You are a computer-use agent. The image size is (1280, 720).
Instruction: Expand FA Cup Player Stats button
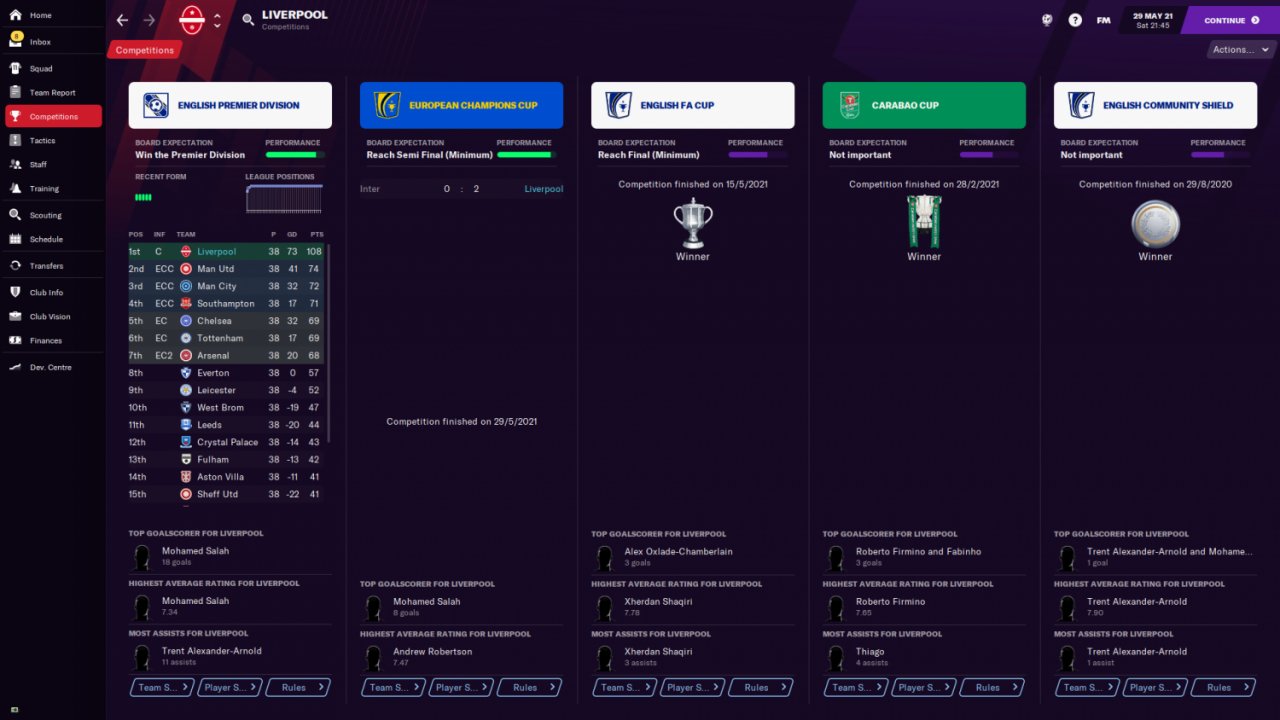(x=692, y=688)
